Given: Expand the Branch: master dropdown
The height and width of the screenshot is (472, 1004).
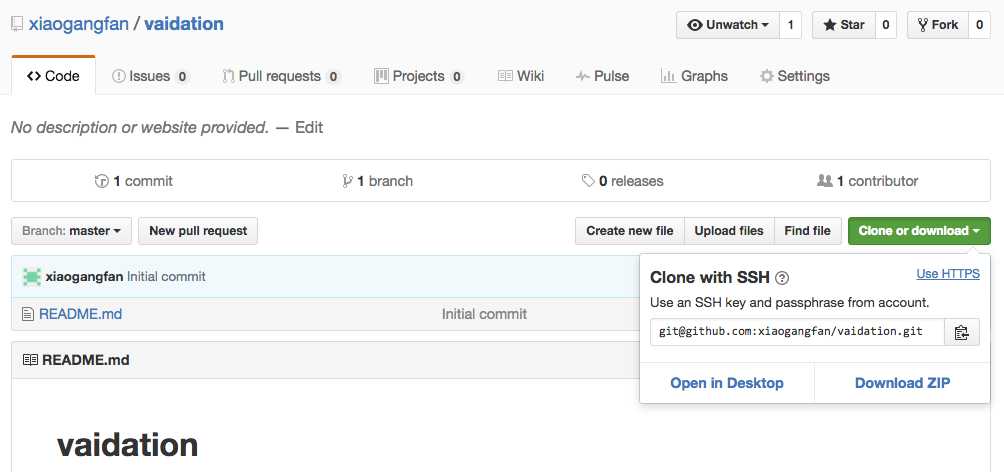Looking at the screenshot, I should [71, 231].
